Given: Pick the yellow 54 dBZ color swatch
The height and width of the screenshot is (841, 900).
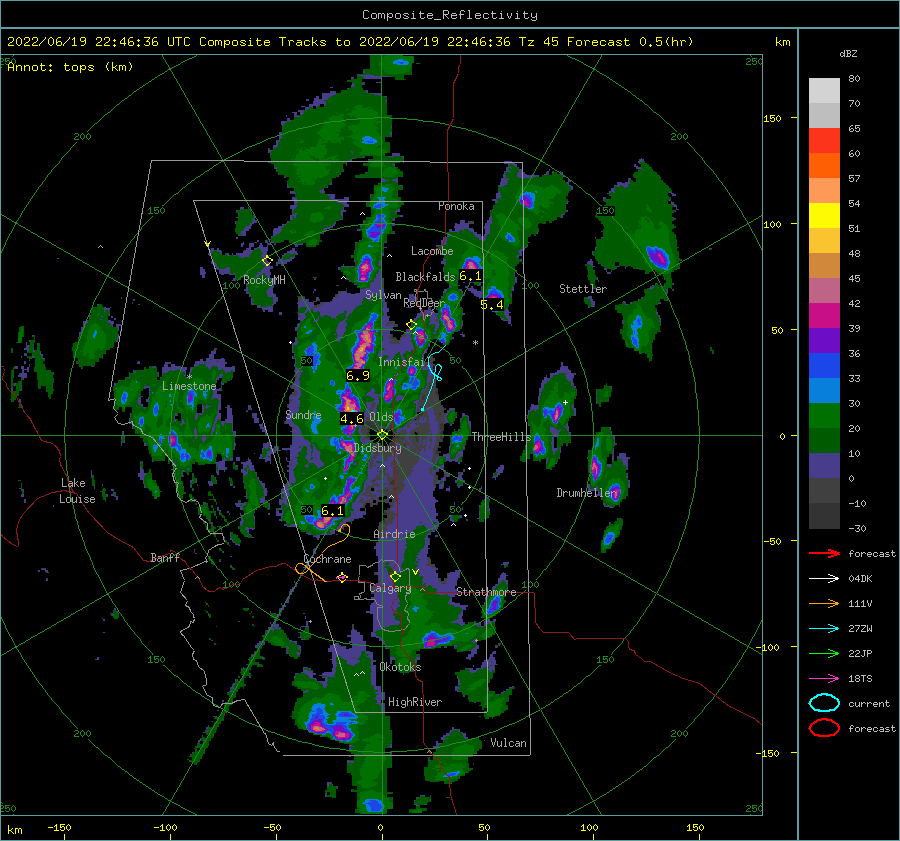Looking at the screenshot, I should point(824,215).
